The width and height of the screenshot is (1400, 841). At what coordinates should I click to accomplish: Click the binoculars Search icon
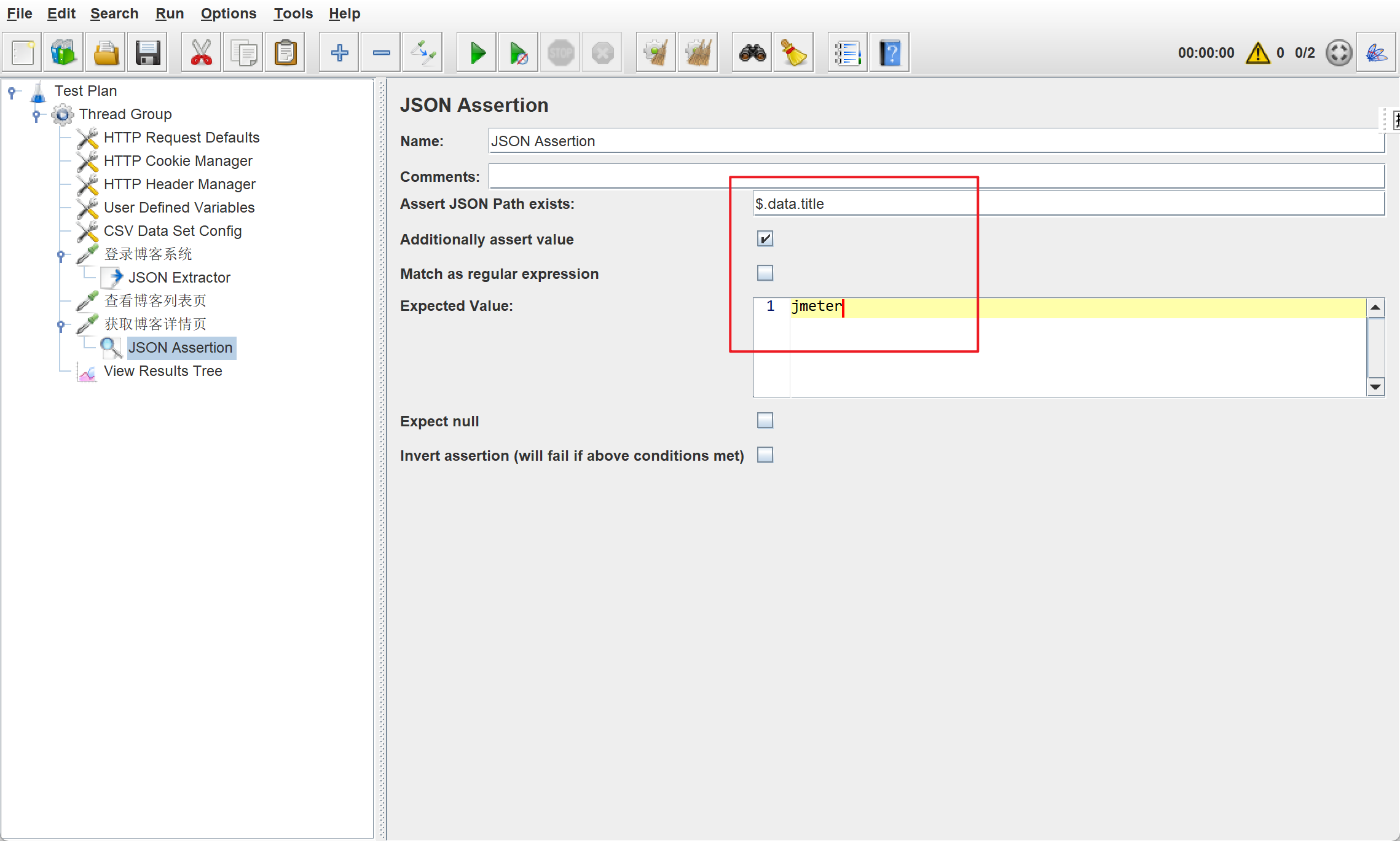[752, 53]
